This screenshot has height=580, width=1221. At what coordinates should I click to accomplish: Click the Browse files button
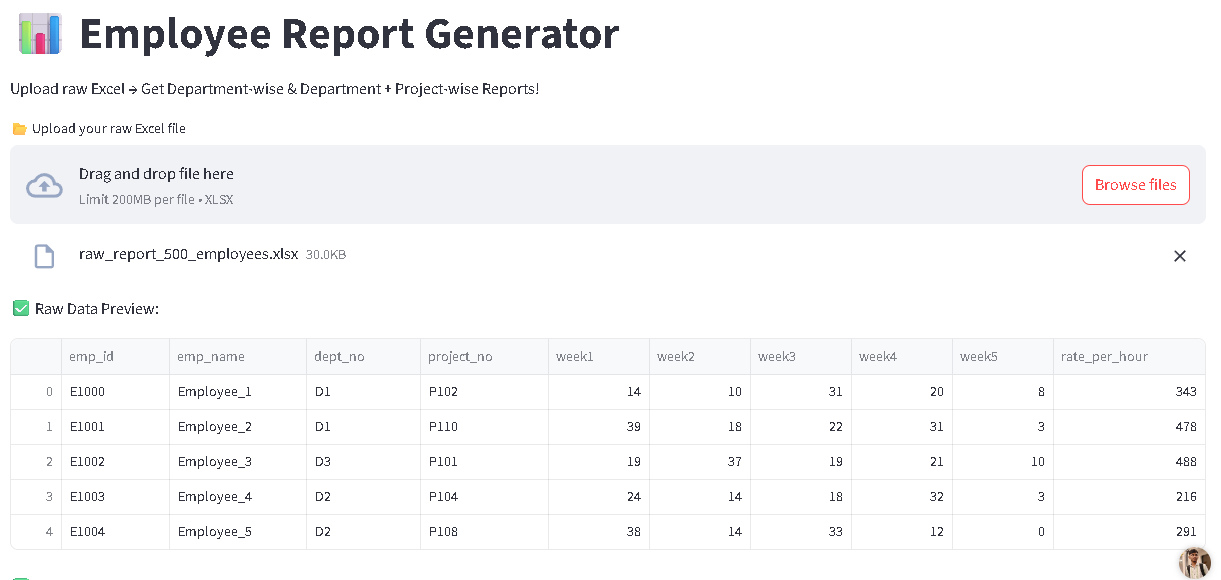click(x=1135, y=185)
